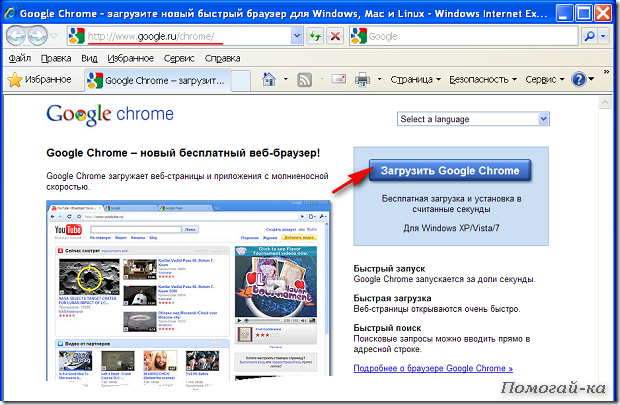Open the recent pages dropdown arrow

[x=54, y=36]
